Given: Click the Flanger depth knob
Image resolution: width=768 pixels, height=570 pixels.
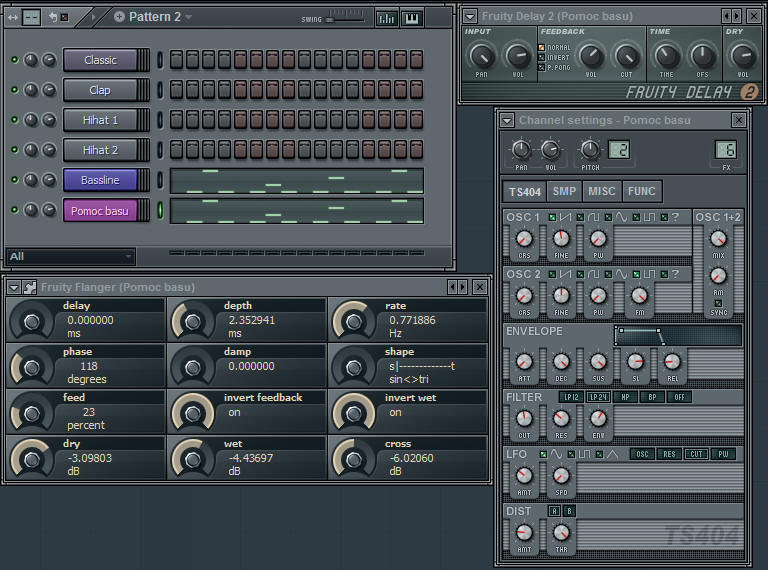Looking at the screenshot, I should (x=193, y=320).
